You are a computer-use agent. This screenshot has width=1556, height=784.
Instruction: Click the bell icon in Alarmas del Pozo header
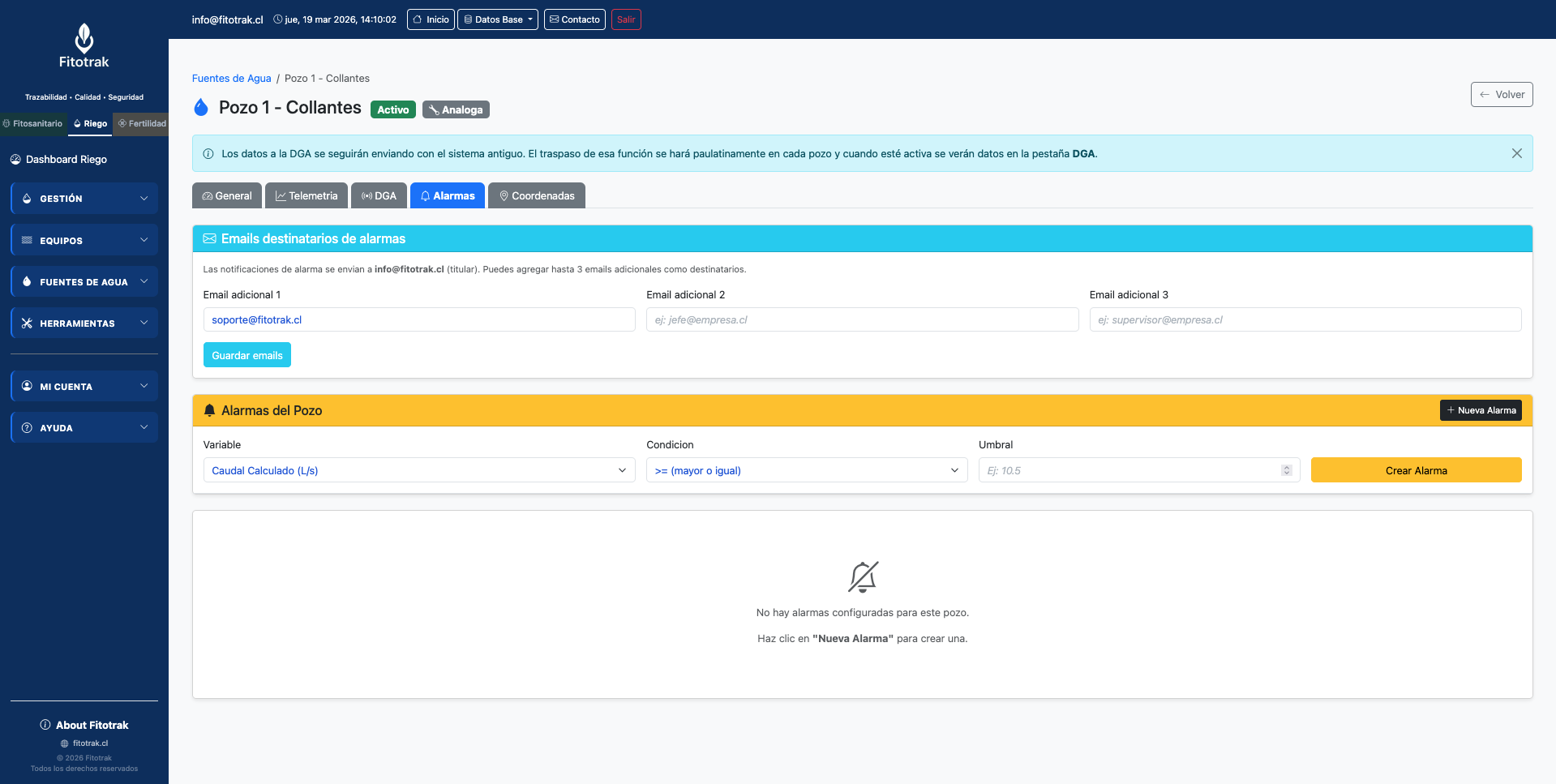209,410
